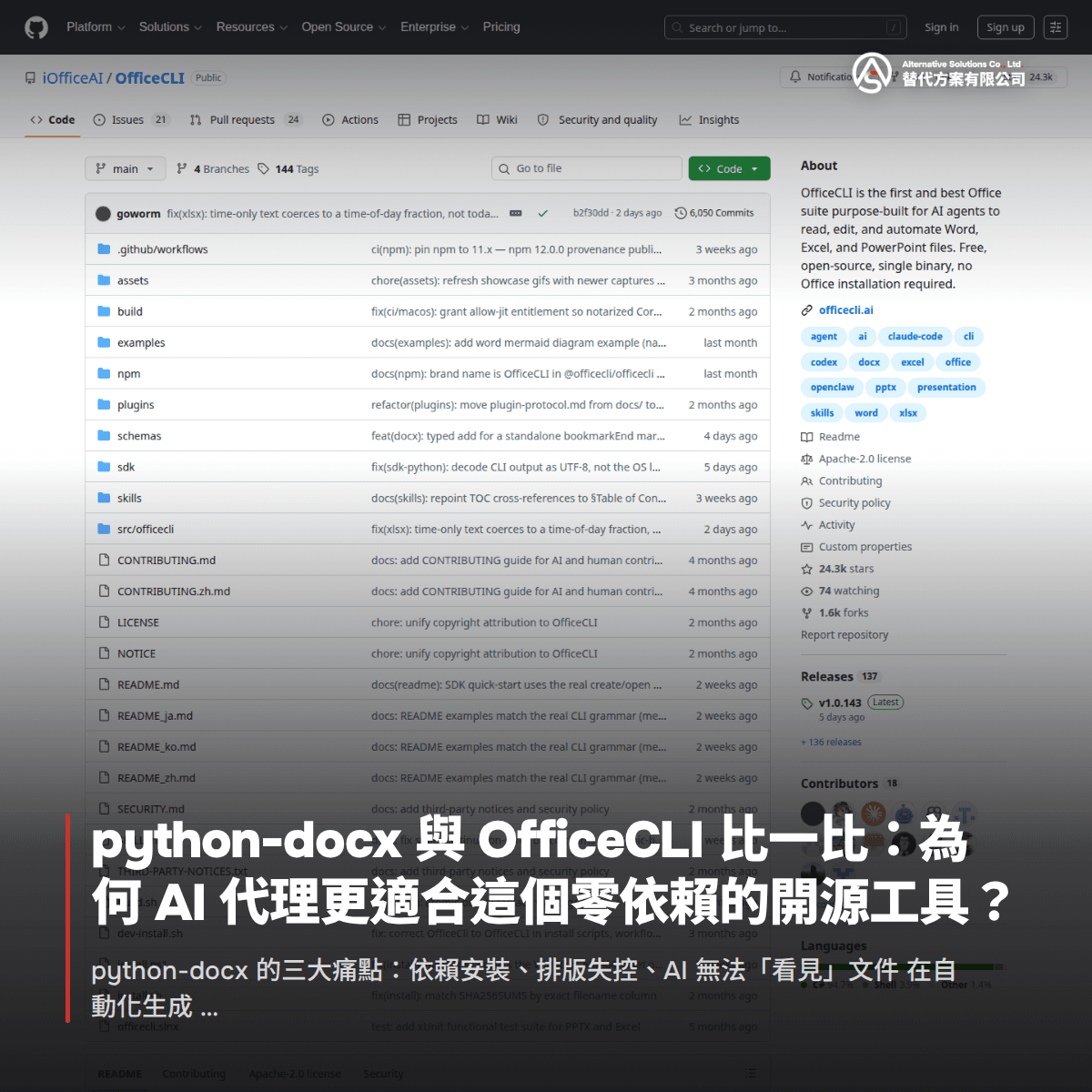Viewport: 1092px width, 1092px height.
Task: Open the Actions tab
Action: pyautogui.click(x=350, y=120)
